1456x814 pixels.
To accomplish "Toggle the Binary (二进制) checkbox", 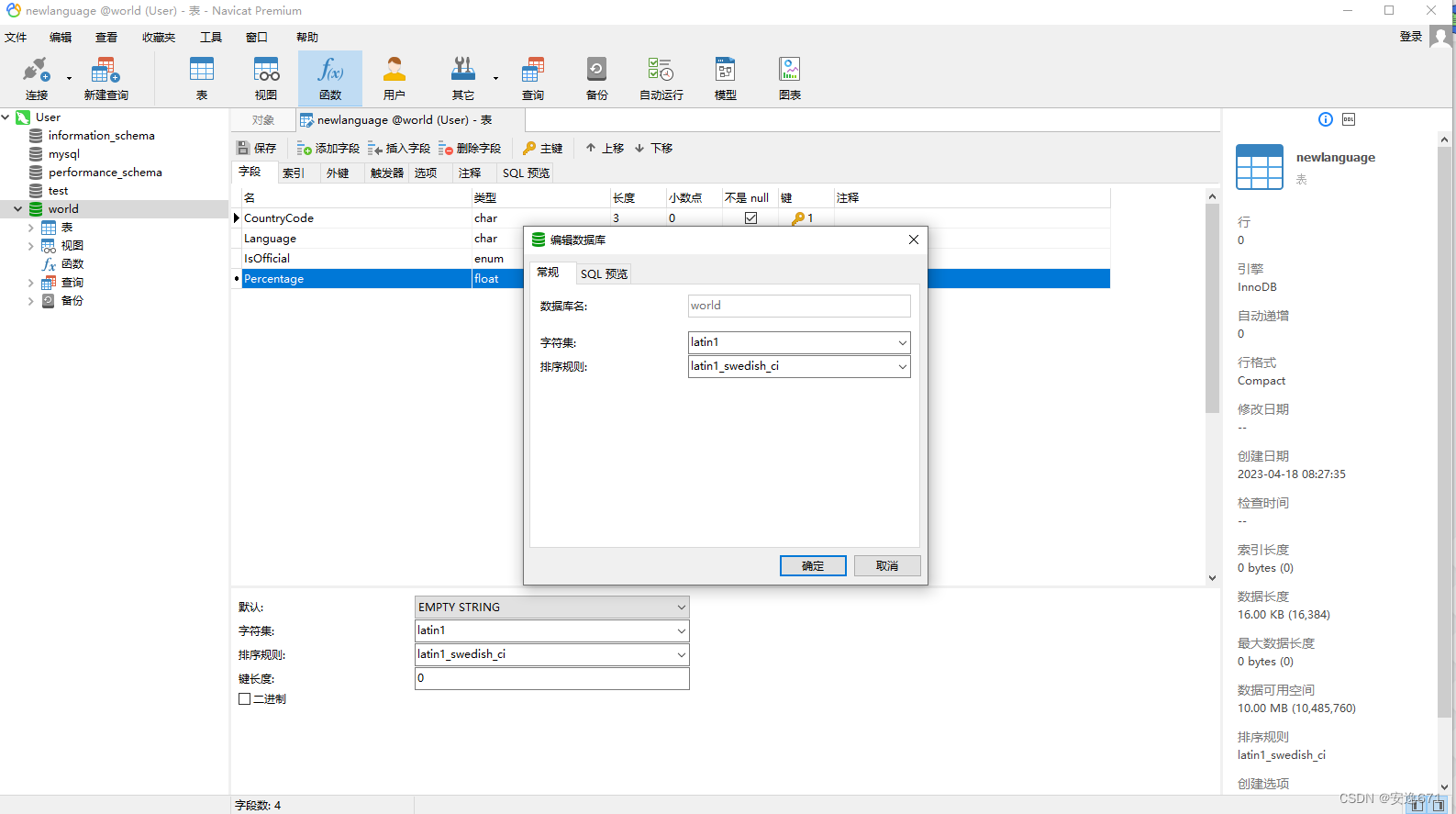I will tap(244, 698).
